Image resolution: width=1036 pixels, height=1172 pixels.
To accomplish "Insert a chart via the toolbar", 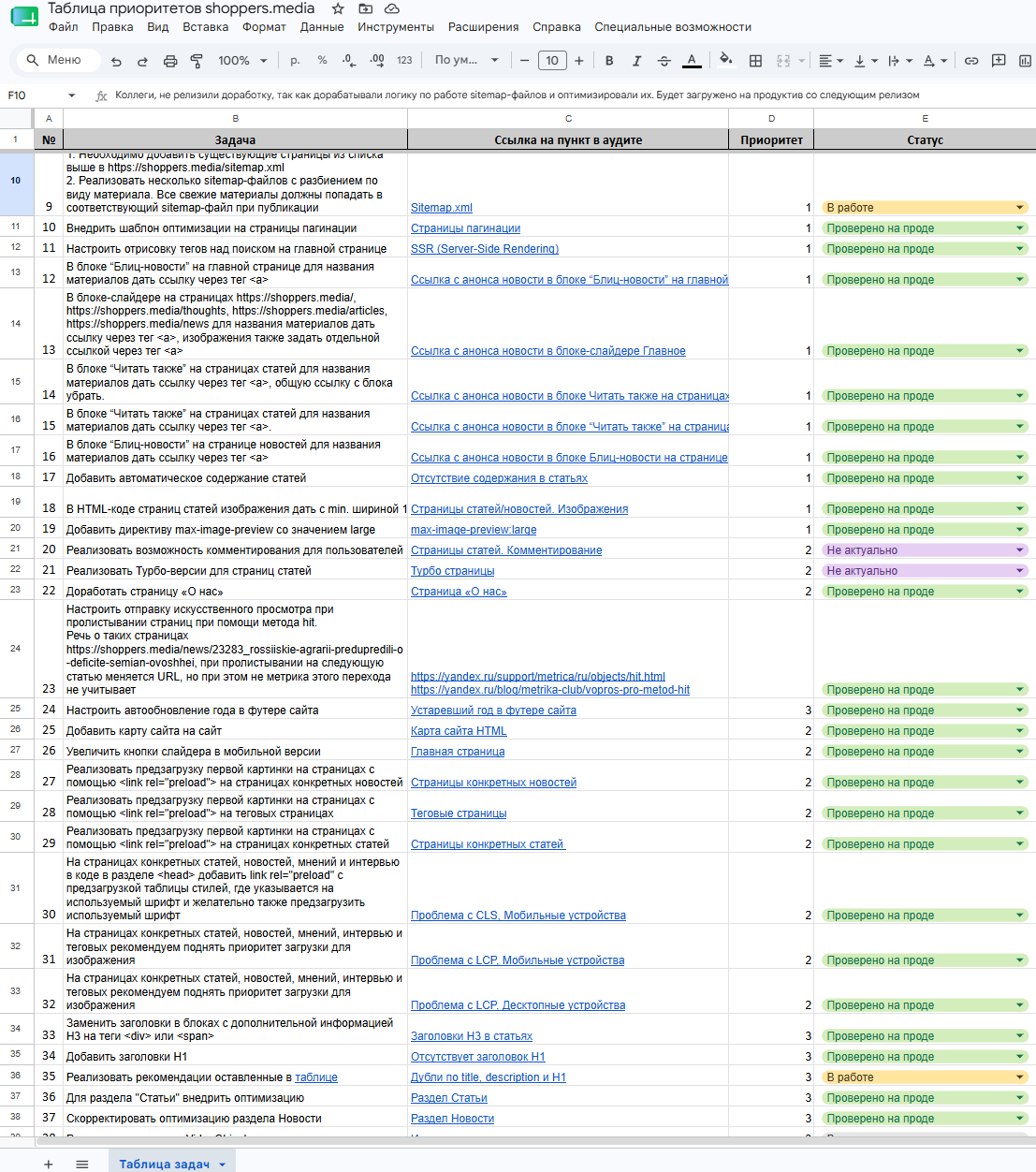I will click(1025, 61).
